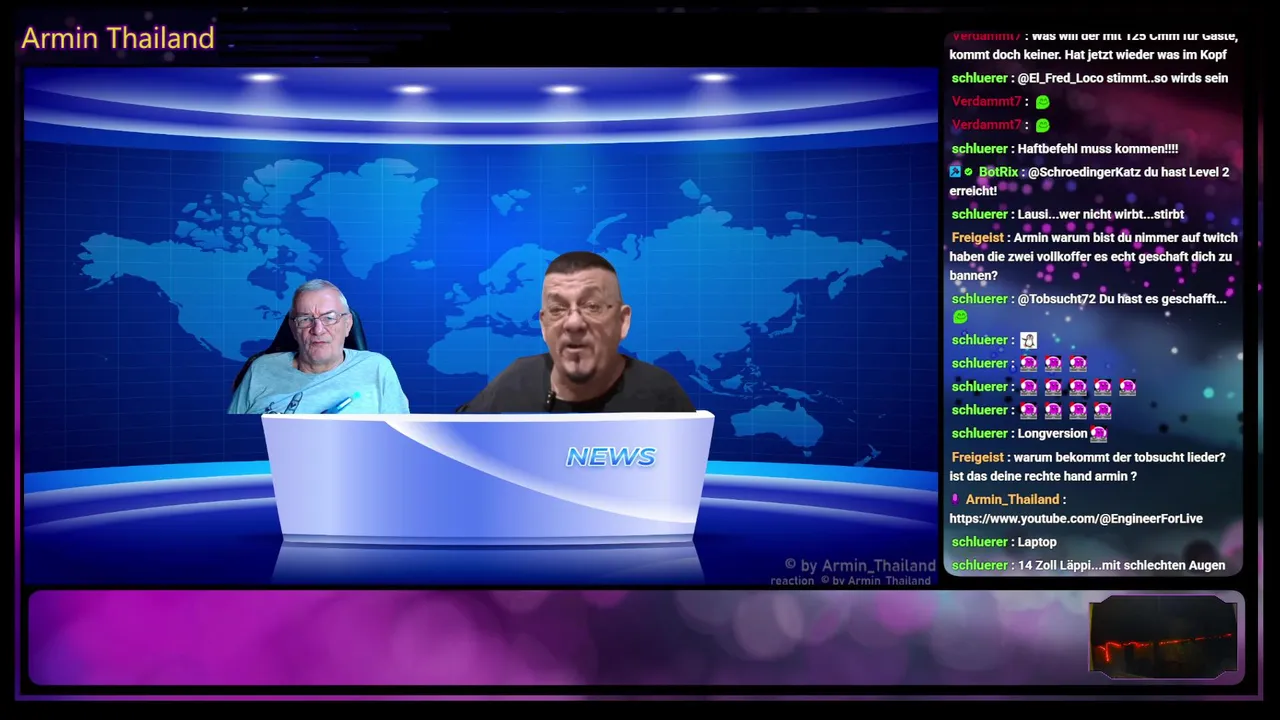Viewport: 1280px width, 720px height.
Task: Click the message 'Laptop' from schluerer
Action: pyautogui.click(x=1037, y=542)
